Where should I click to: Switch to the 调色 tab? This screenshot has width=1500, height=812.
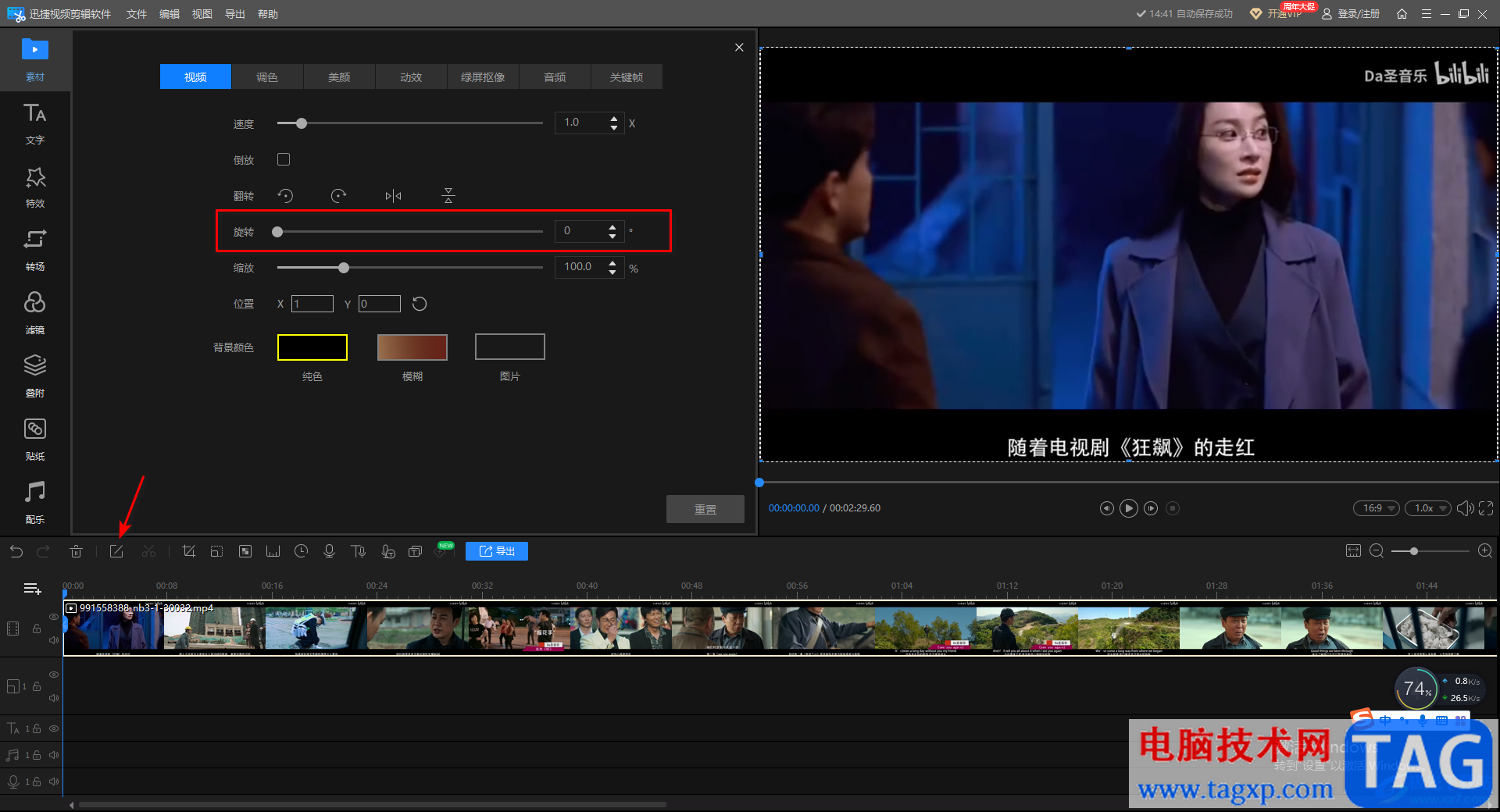(x=267, y=77)
